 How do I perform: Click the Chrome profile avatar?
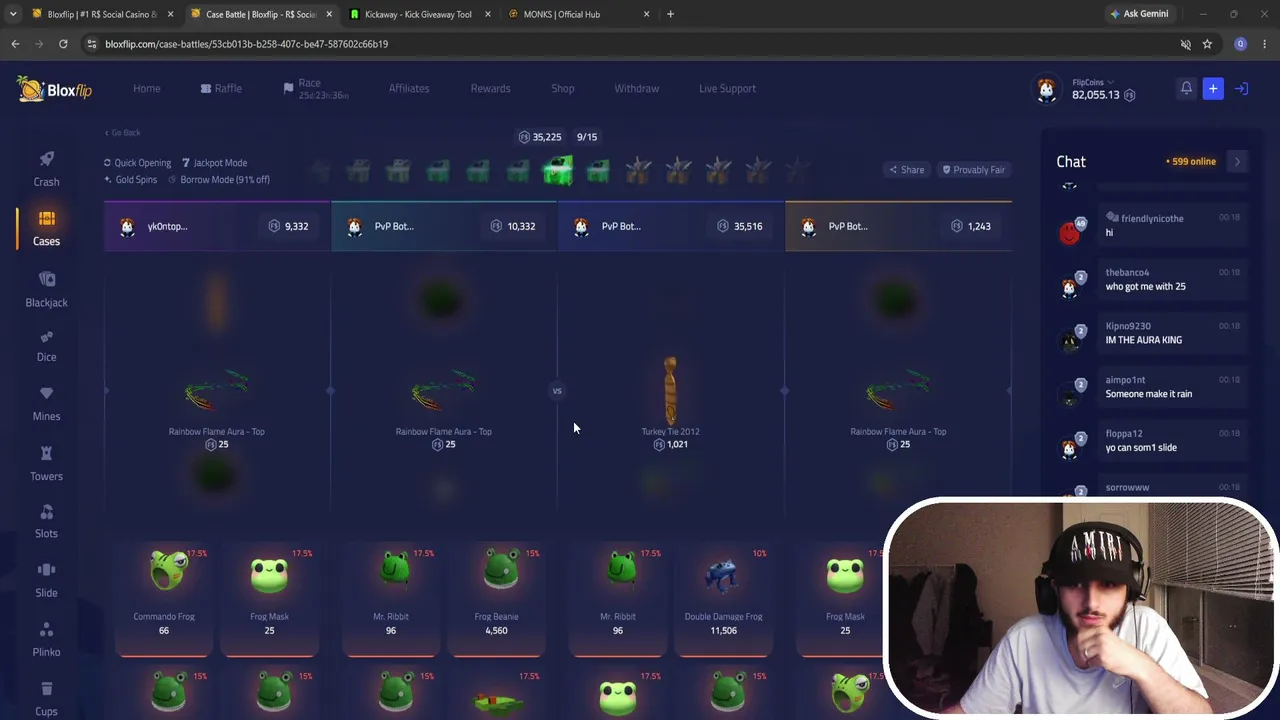tap(1241, 44)
